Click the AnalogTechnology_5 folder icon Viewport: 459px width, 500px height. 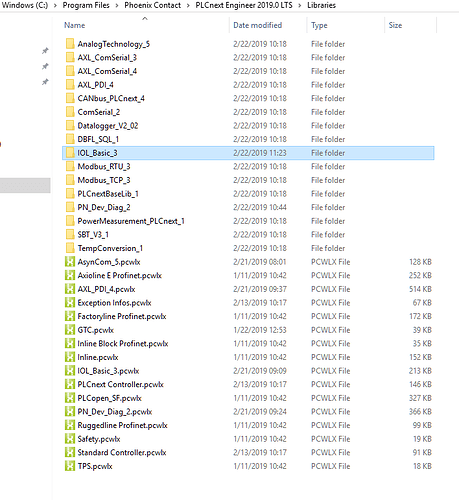pos(70,44)
